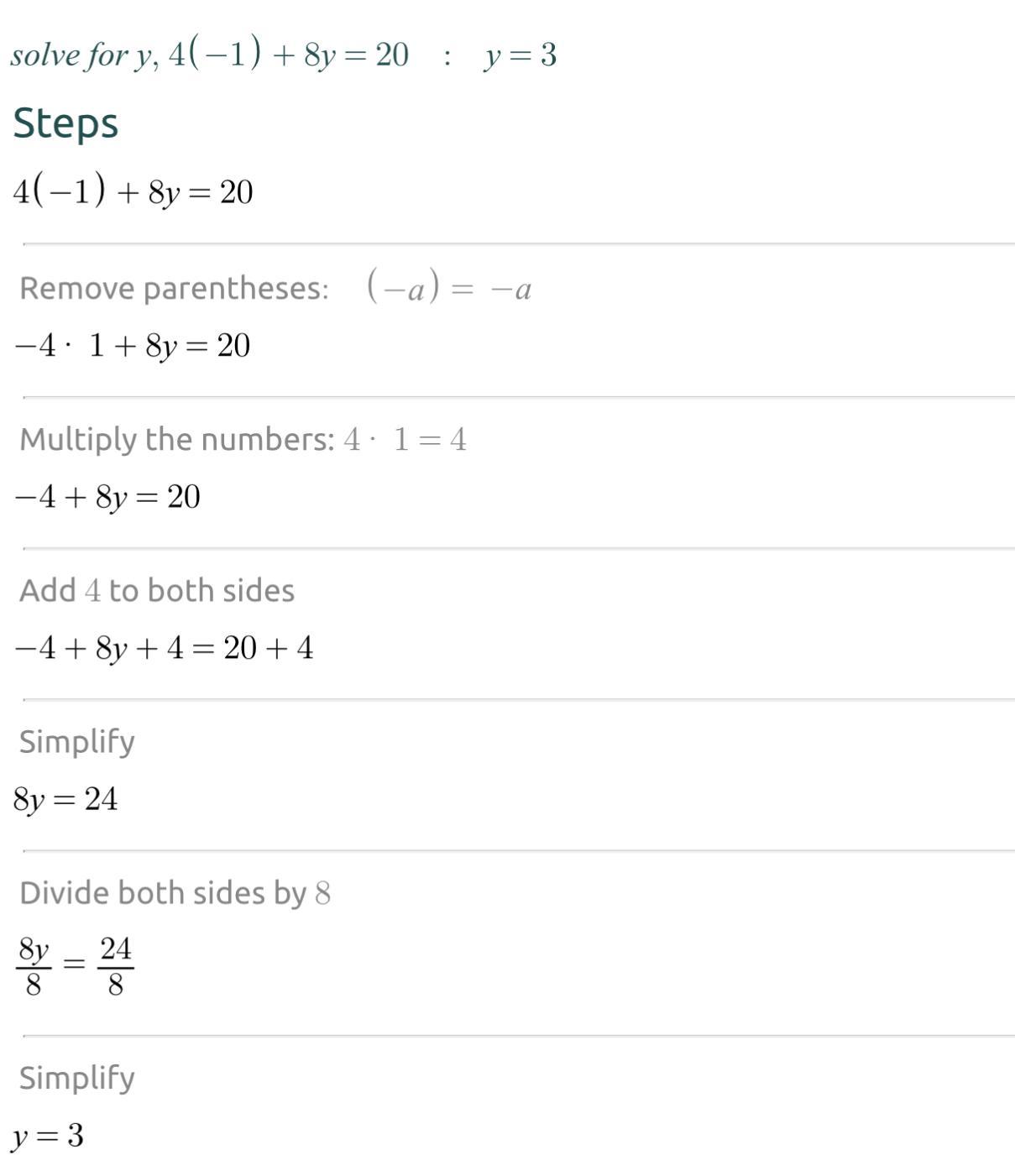Select the equation −4 + 8y + 4 = 20 + 4
This screenshot has width=1015, height=1176.
(164, 648)
